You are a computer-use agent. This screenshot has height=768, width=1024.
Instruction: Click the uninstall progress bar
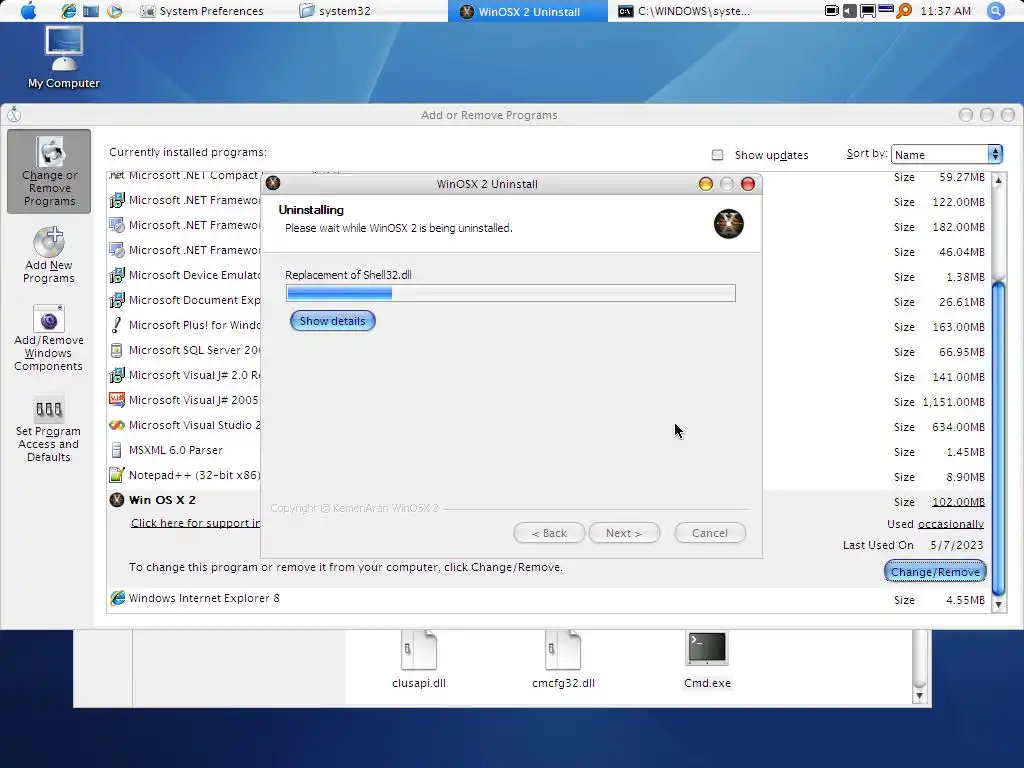pos(511,293)
